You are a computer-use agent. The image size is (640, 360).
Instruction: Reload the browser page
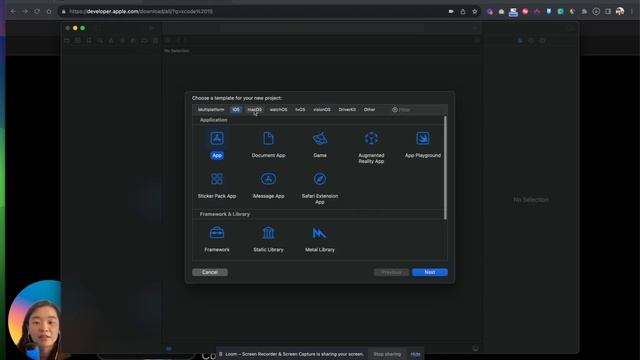(x=37, y=11)
